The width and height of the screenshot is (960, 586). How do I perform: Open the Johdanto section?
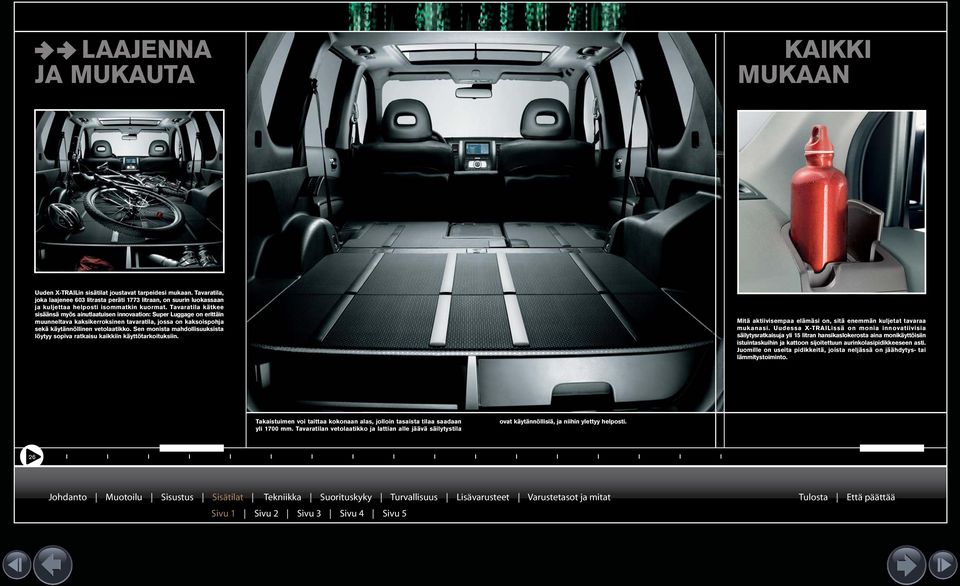(68, 497)
